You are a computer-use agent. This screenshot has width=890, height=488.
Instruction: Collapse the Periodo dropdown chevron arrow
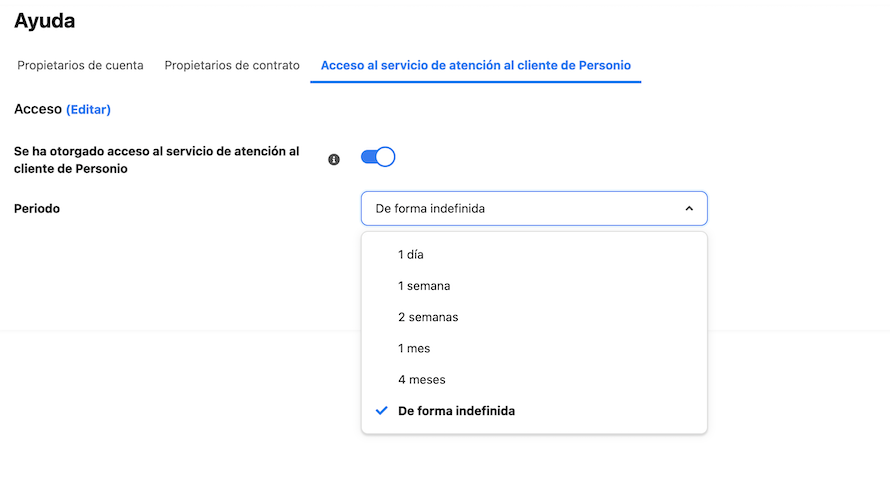(689, 208)
